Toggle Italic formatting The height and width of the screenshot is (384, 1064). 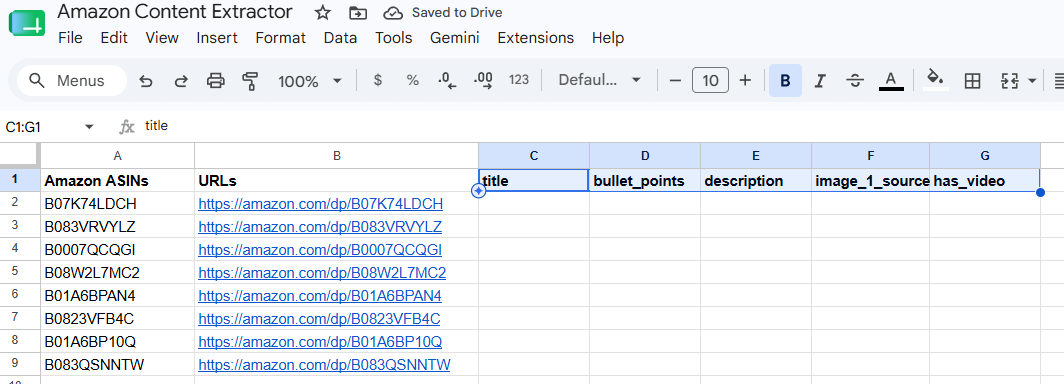820,81
